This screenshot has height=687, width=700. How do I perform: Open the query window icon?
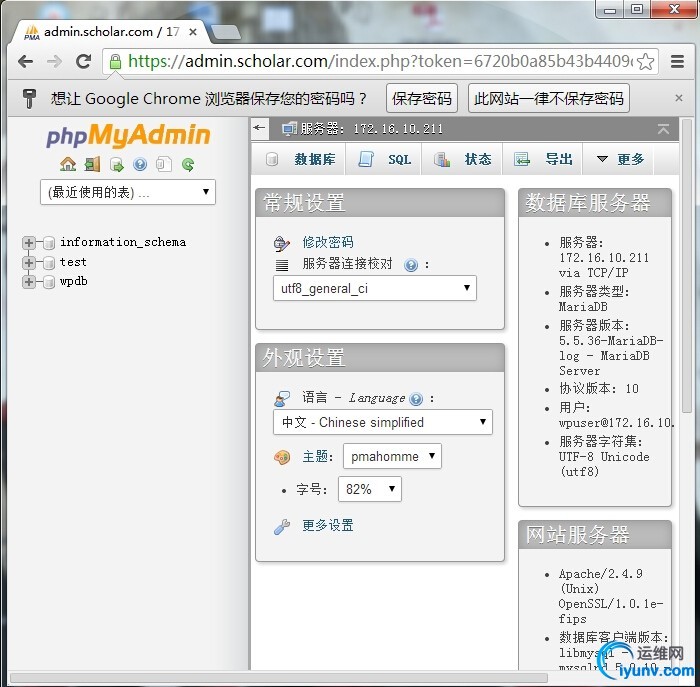click(x=117, y=164)
